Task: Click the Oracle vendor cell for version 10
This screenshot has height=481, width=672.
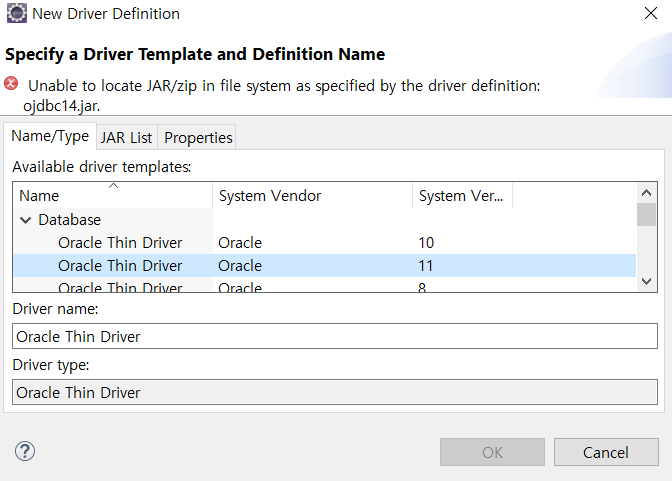Action: tap(240, 243)
